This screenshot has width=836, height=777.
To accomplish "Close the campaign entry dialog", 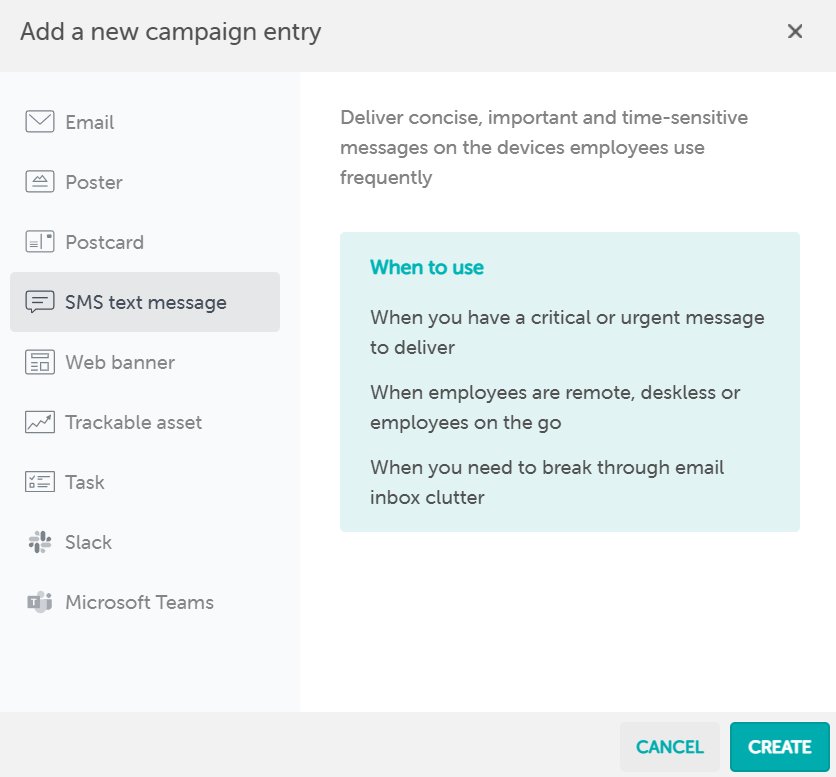I will (x=795, y=31).
